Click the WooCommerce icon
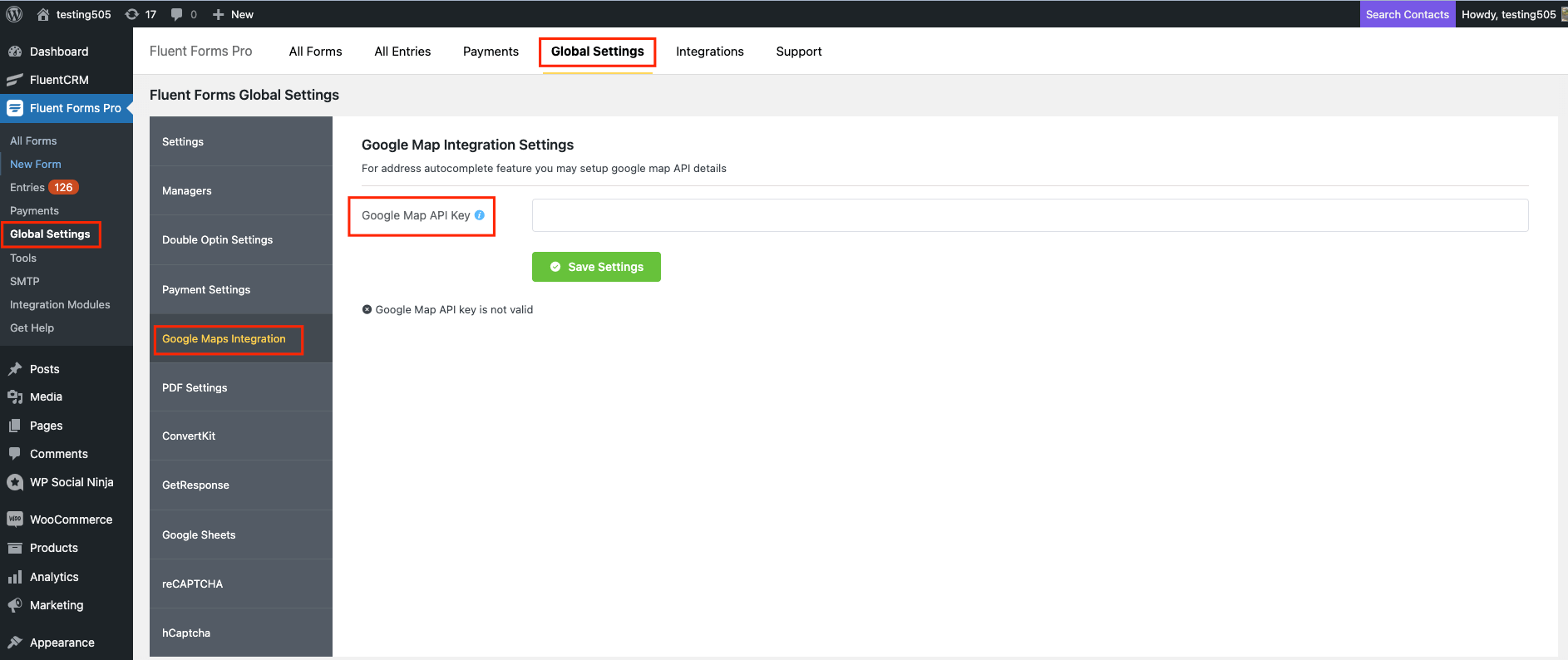 (15, 520)
